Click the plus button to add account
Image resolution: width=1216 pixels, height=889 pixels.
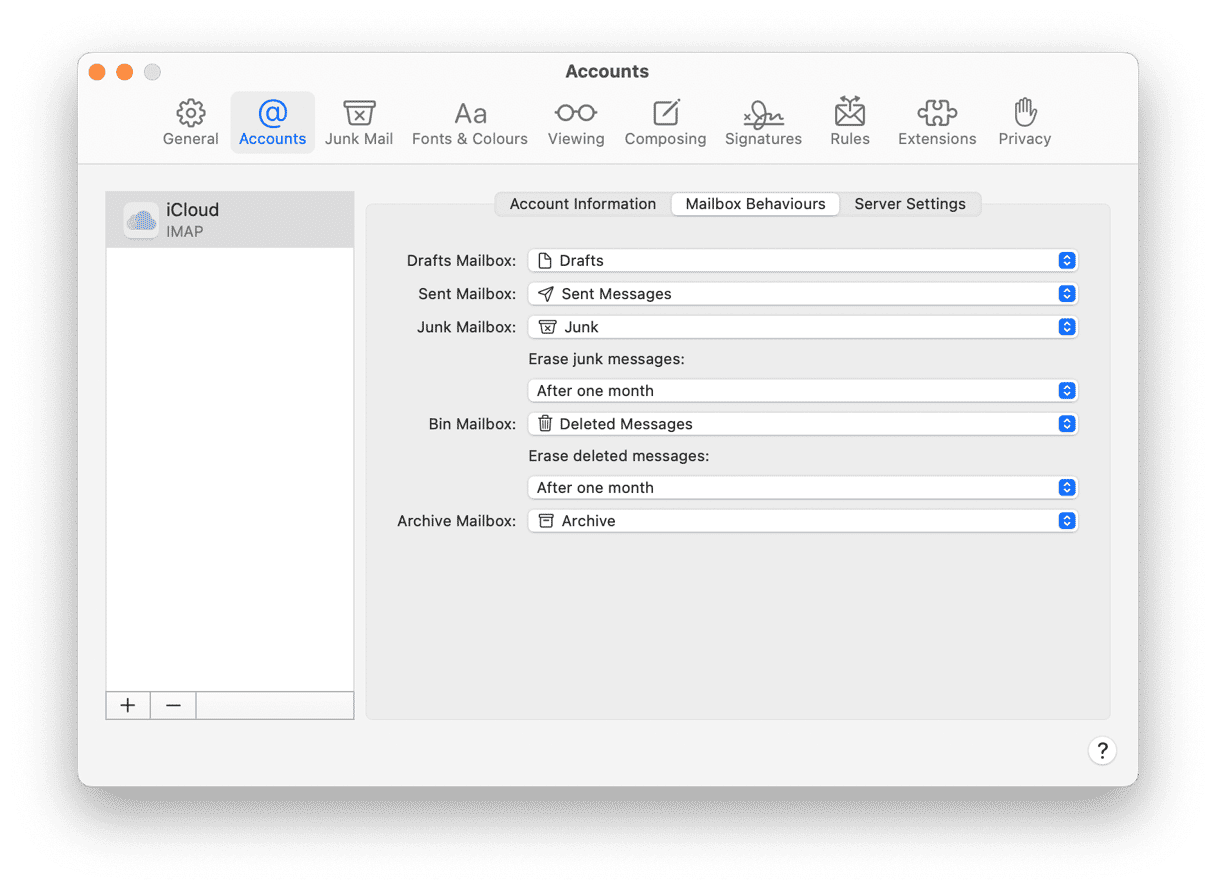tap(128, 705)
